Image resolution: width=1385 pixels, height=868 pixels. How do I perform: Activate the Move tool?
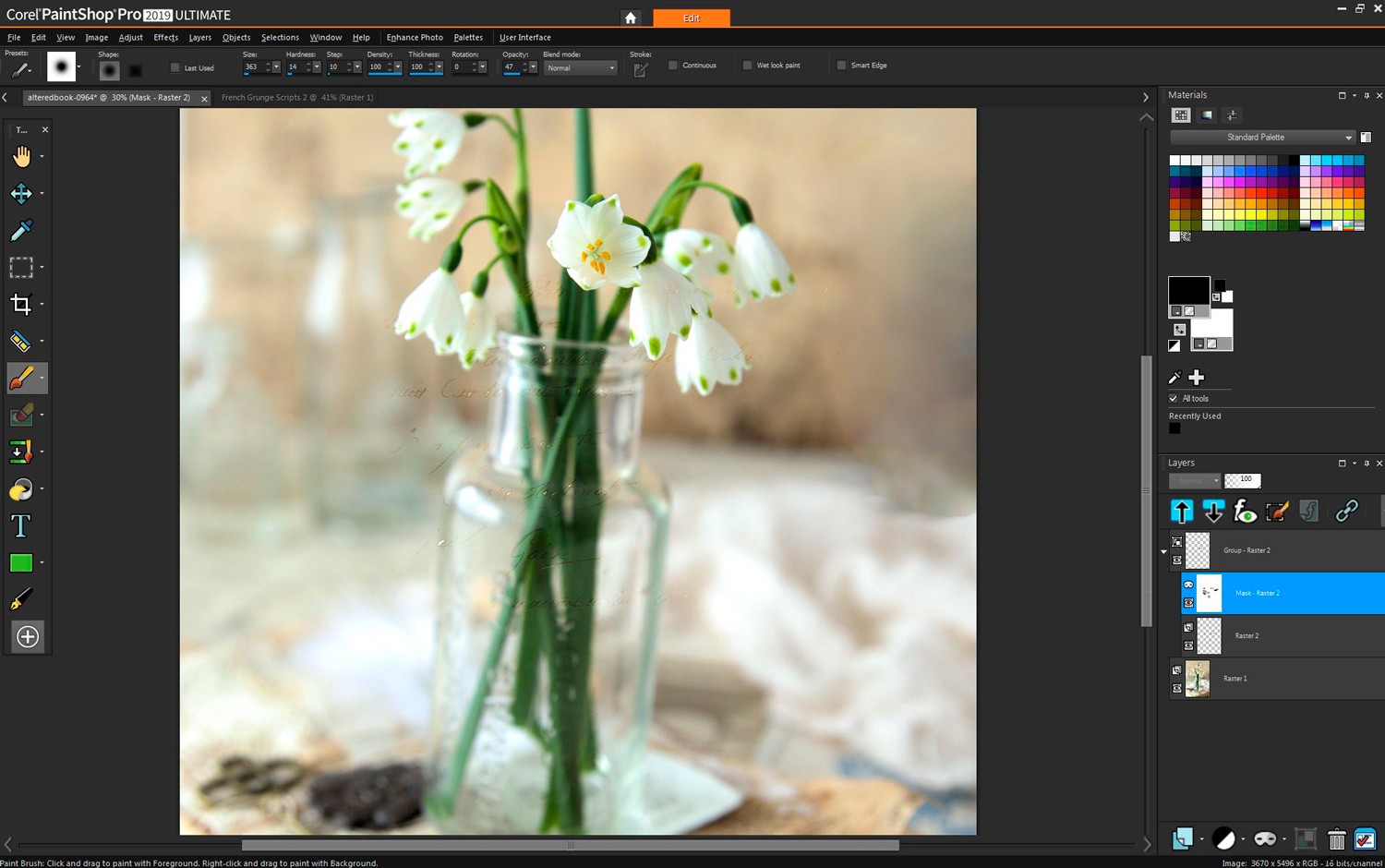(x=21, y=193)
